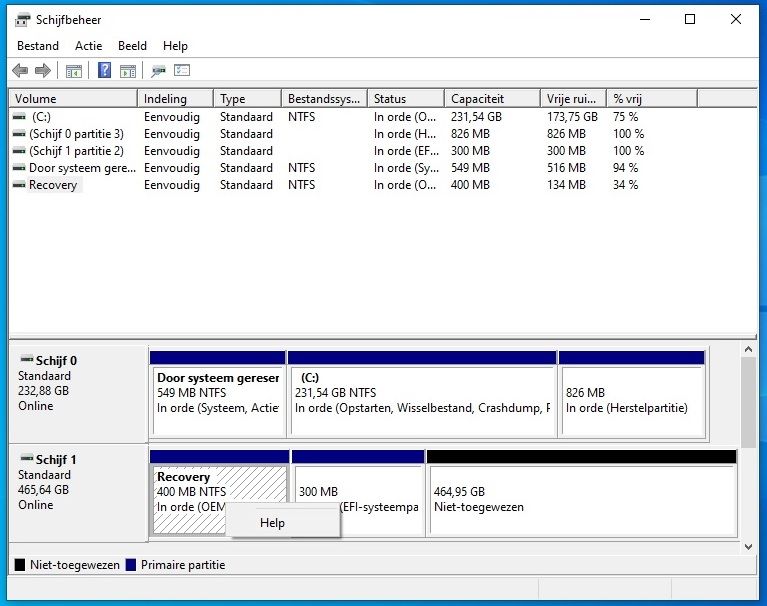Click the disk icon beside Schijf 1
Image resolution: width=767 pixels, height=606 pixels.
click(x=26, y=458)
